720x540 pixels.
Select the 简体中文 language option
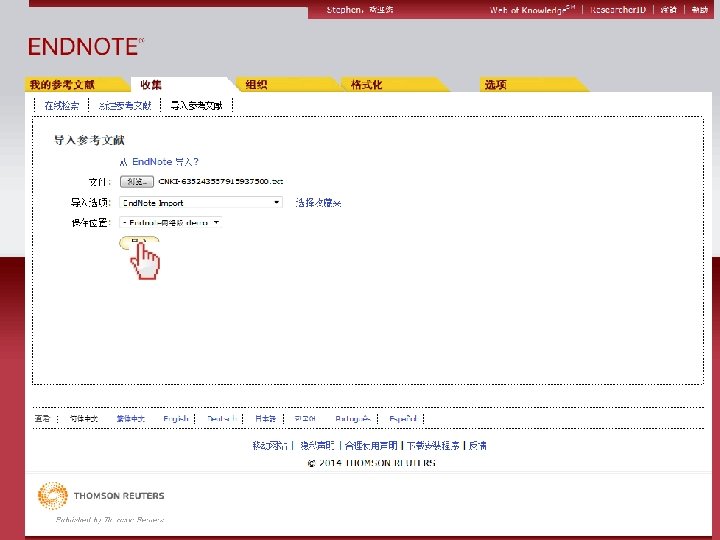pyautogui.click(x=84, y=418)
